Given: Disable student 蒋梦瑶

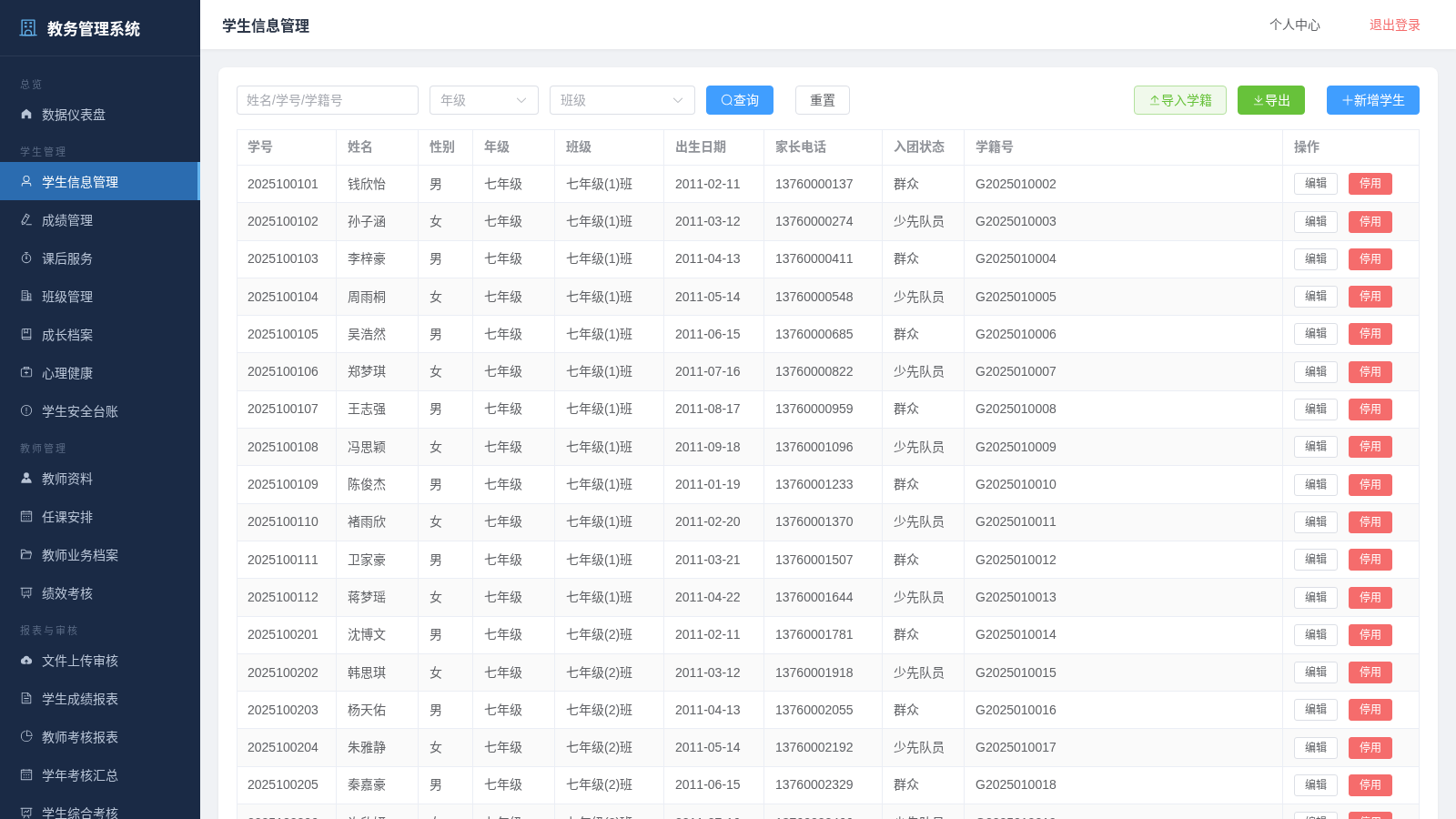Looking at the screenshot, I should pyautogui.click(x=1370, y=597).
